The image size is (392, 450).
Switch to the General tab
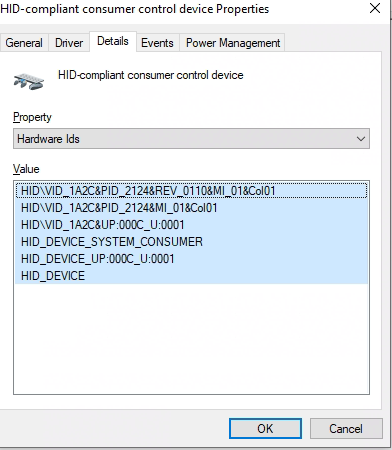pos(24,43)
